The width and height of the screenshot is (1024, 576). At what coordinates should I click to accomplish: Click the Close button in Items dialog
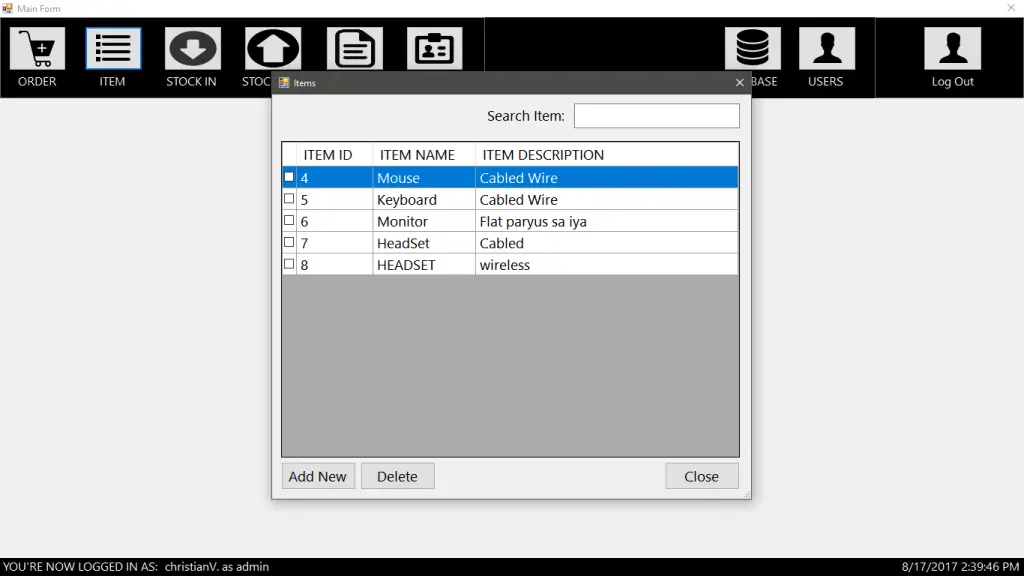(x=702, y=476)
